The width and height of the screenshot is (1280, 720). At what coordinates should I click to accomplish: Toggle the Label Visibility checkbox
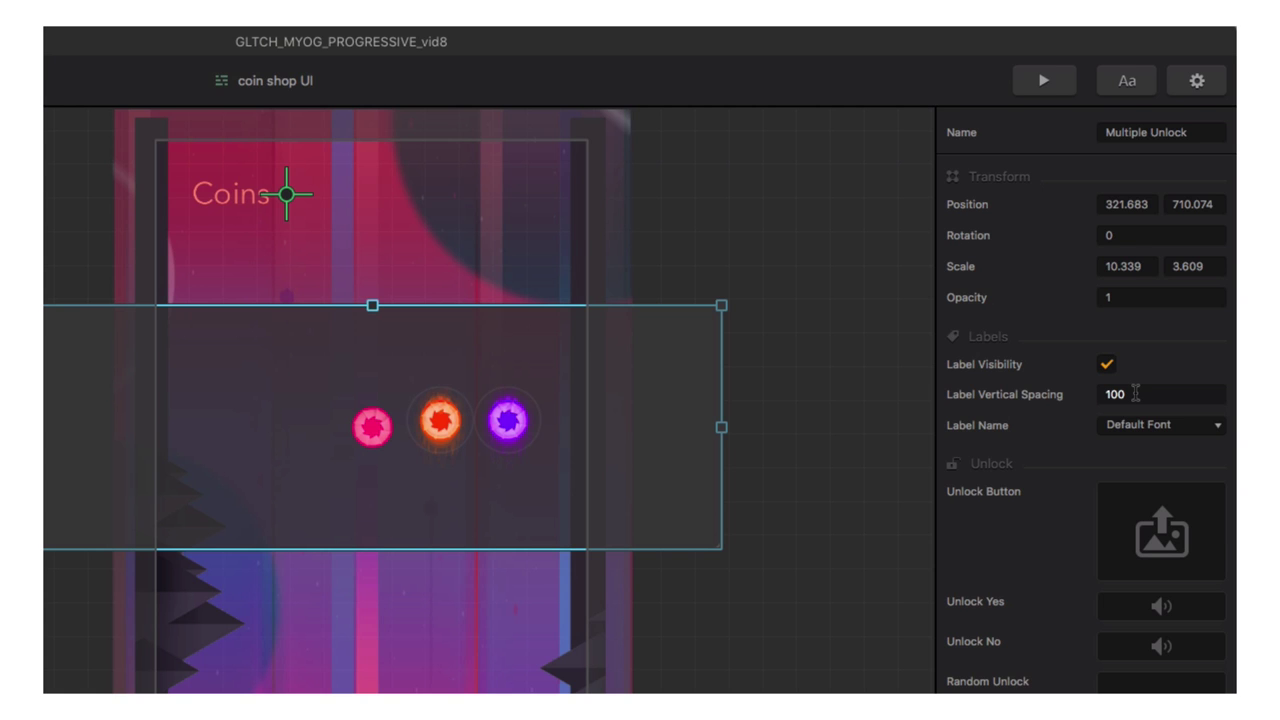[1106, 364]
